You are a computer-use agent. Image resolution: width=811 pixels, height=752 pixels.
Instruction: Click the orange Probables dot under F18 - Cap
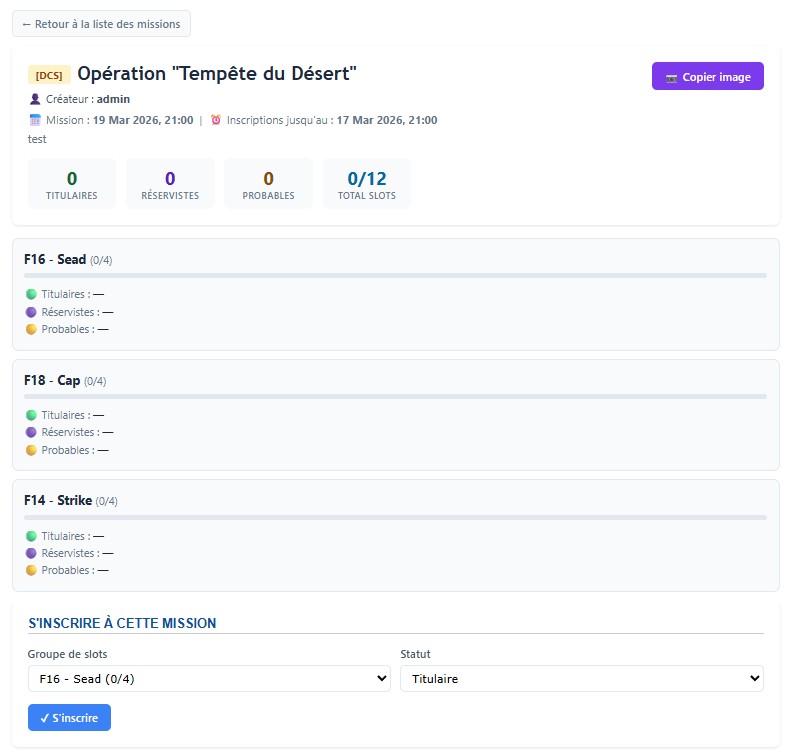31,450
